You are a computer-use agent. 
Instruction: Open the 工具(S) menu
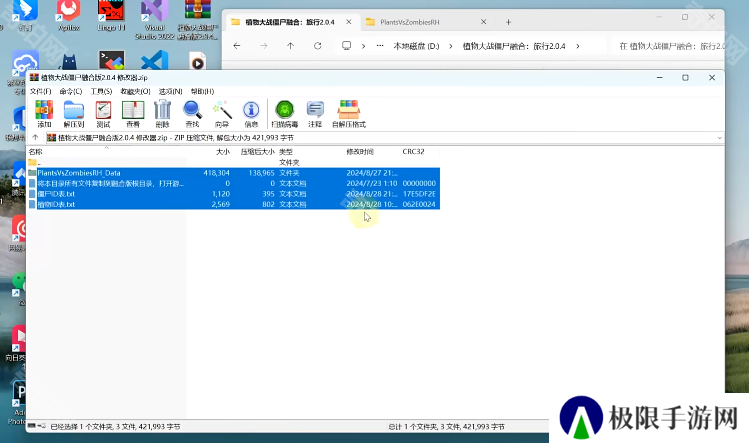(101, 91)
